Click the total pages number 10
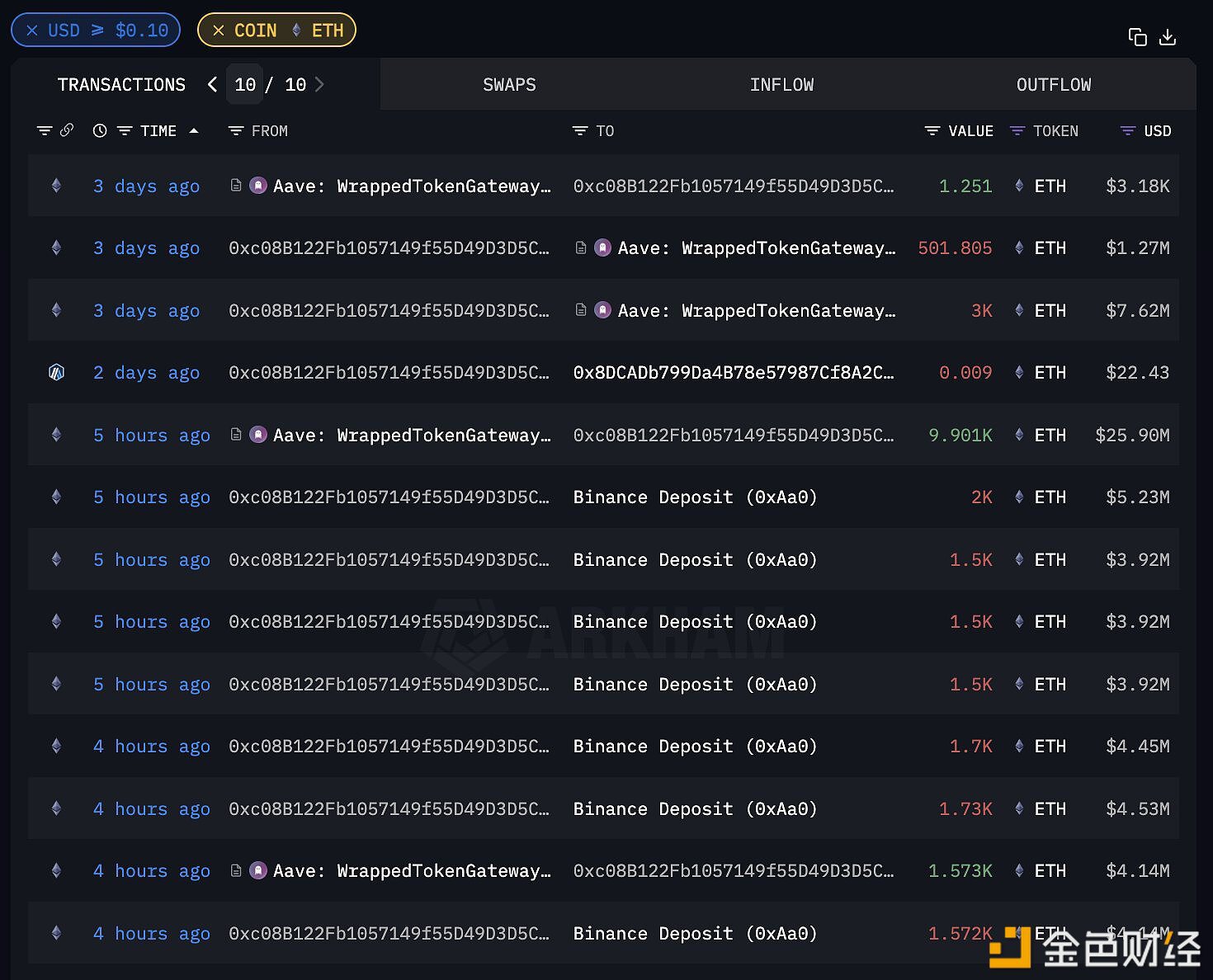1213x980 pixels. [295, 85]
